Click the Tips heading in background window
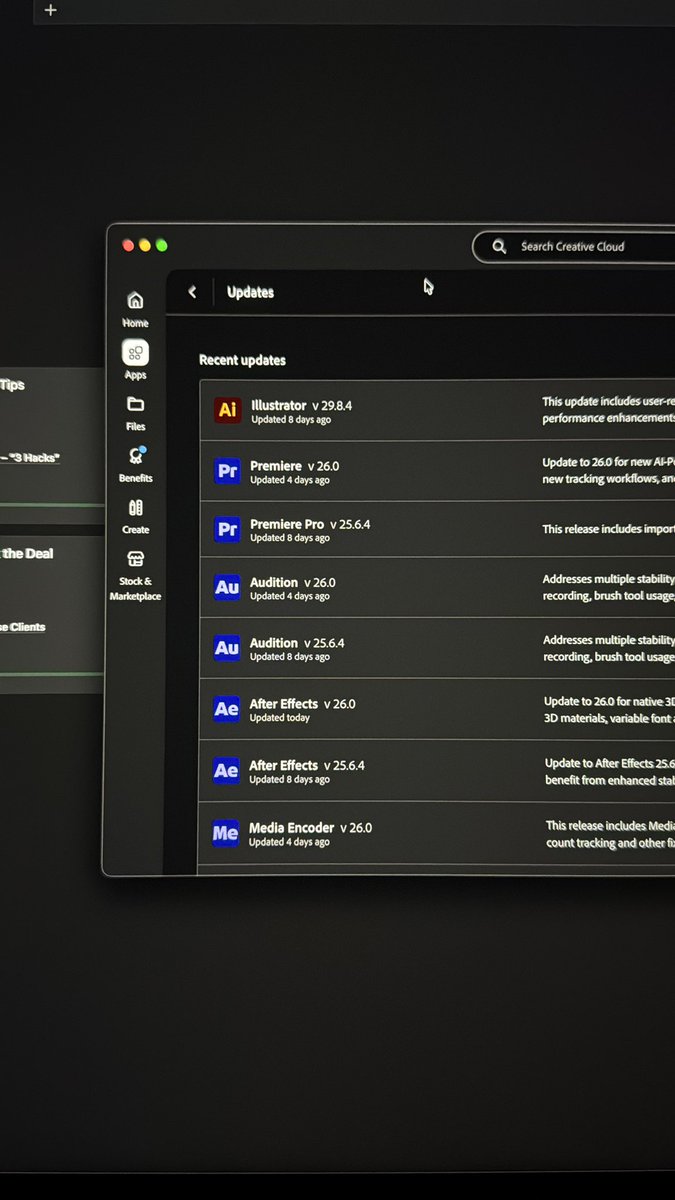The width and height of the screenshot is (675, 1200). (12, 384)
